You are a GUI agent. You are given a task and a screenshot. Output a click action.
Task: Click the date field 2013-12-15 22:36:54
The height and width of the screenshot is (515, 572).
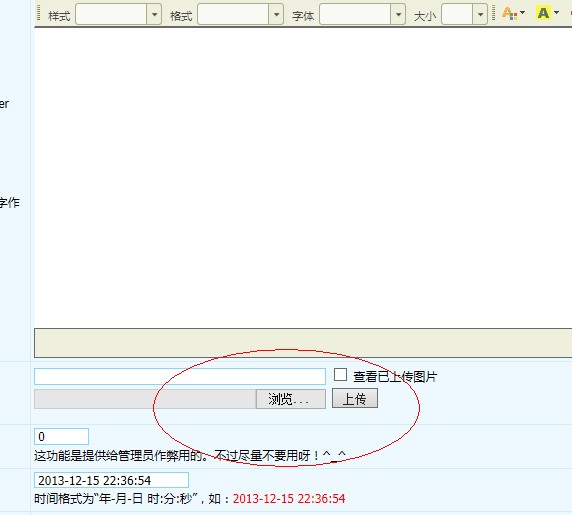[x=111, y=480]
